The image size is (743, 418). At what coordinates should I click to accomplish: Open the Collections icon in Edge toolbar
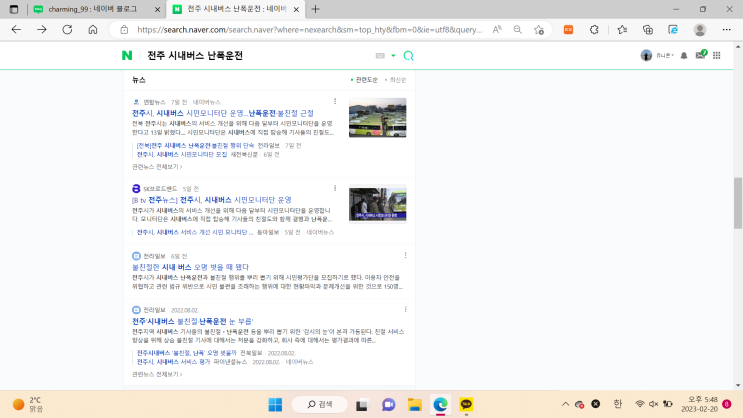click(648, 30)
